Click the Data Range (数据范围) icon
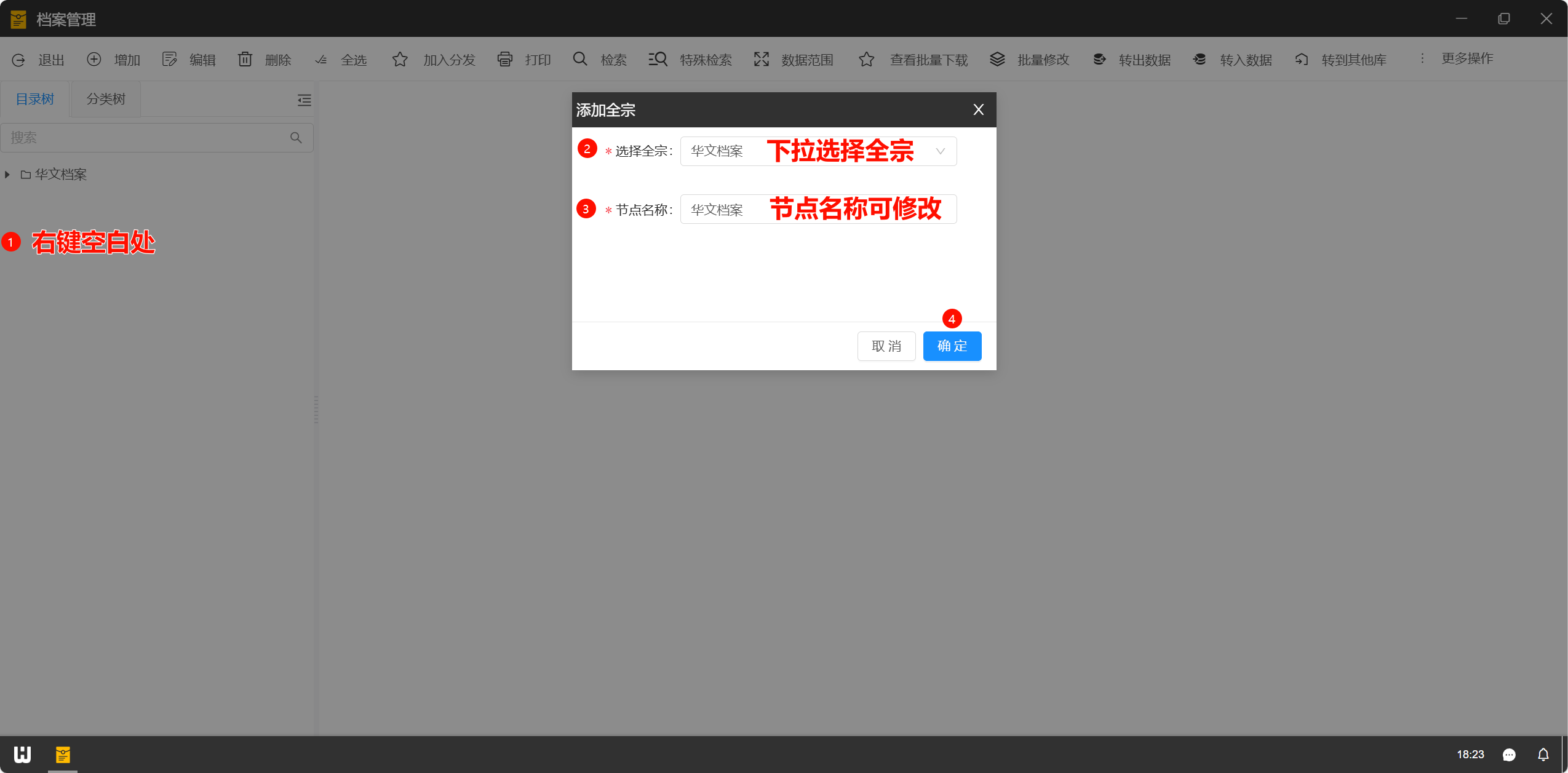This screenshot has width=1568, height=773. (x=761, y=59)
